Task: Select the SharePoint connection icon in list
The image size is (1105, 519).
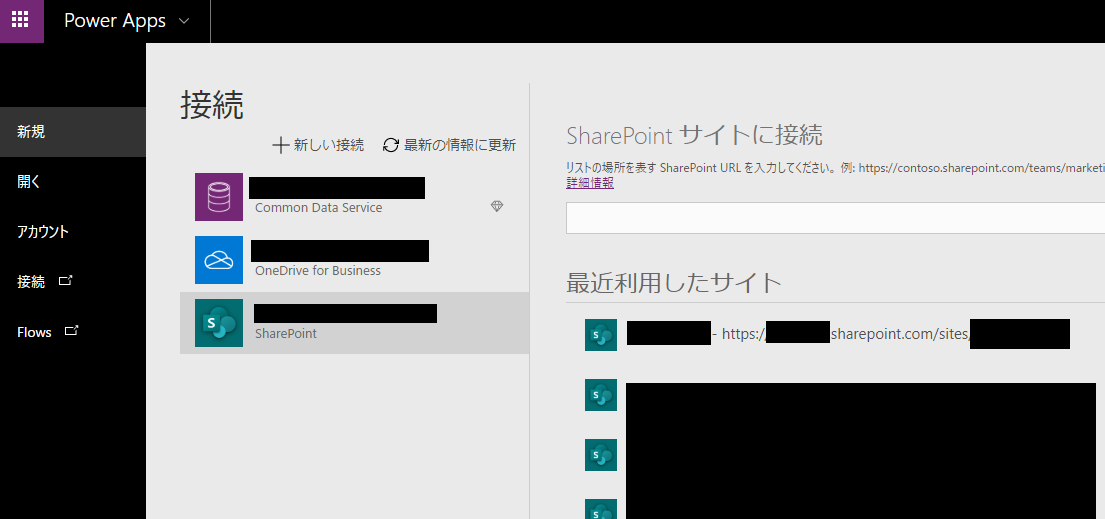Action: click(219, 323)
